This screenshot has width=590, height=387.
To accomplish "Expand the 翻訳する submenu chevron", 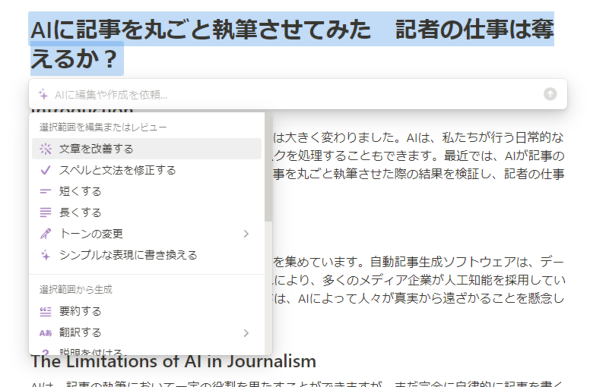I will [246, 333].
